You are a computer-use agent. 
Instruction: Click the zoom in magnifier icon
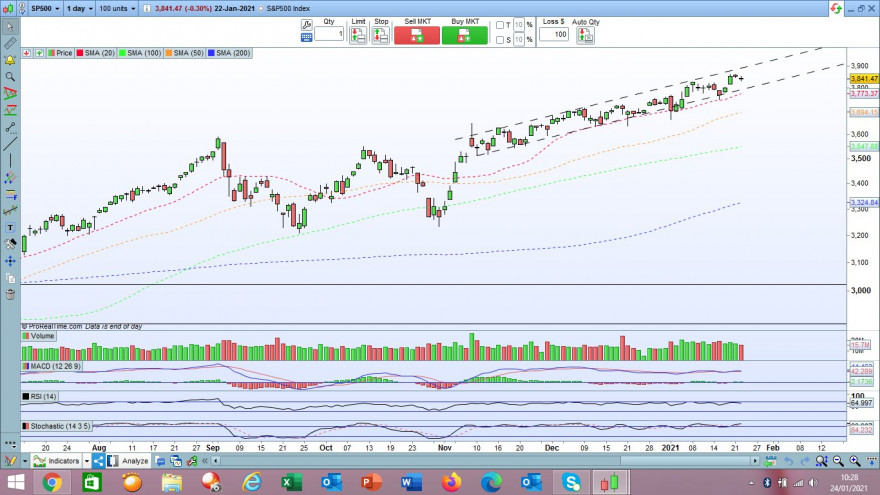855,461
